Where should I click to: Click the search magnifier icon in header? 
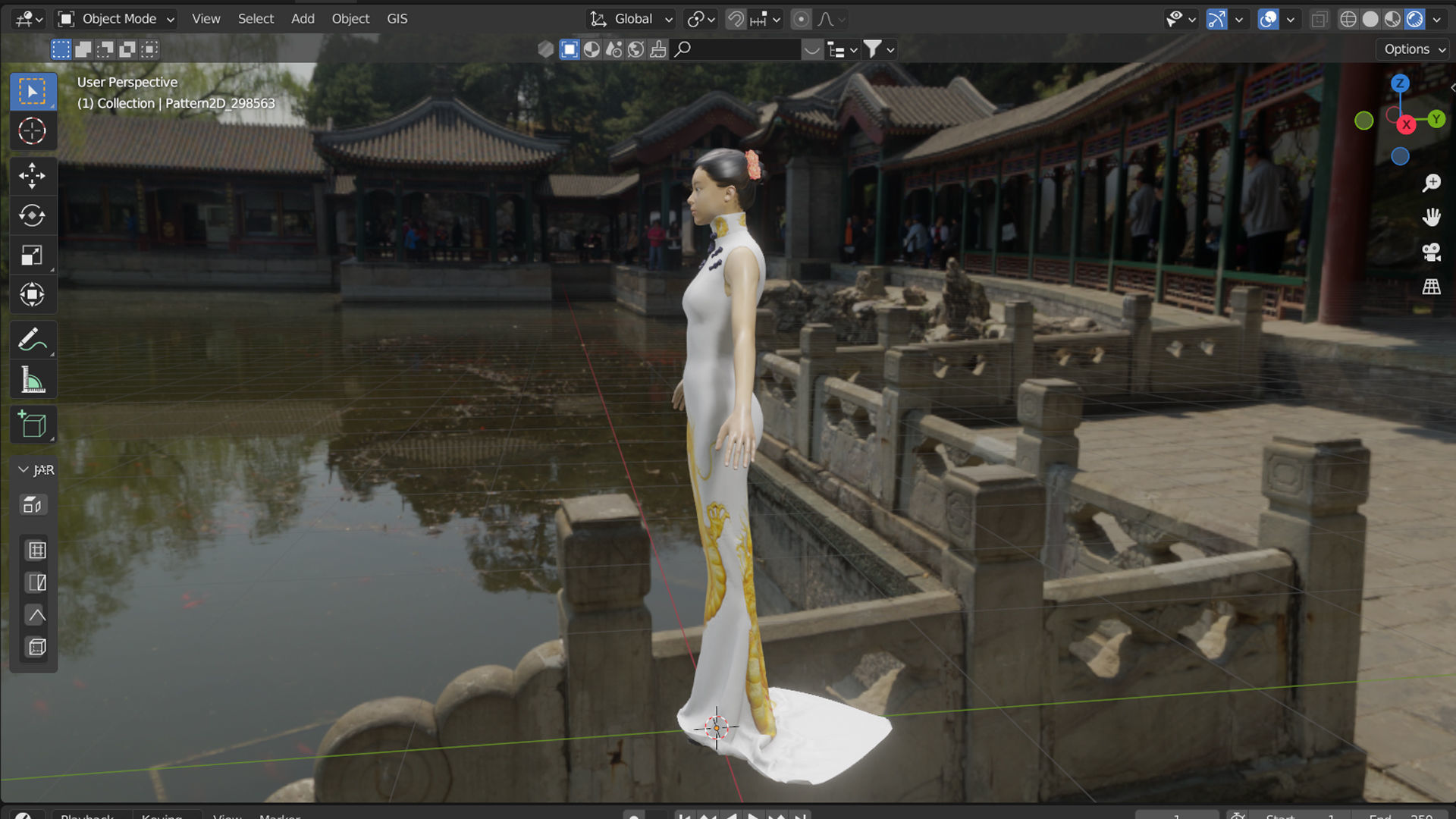tap(682, 49)
